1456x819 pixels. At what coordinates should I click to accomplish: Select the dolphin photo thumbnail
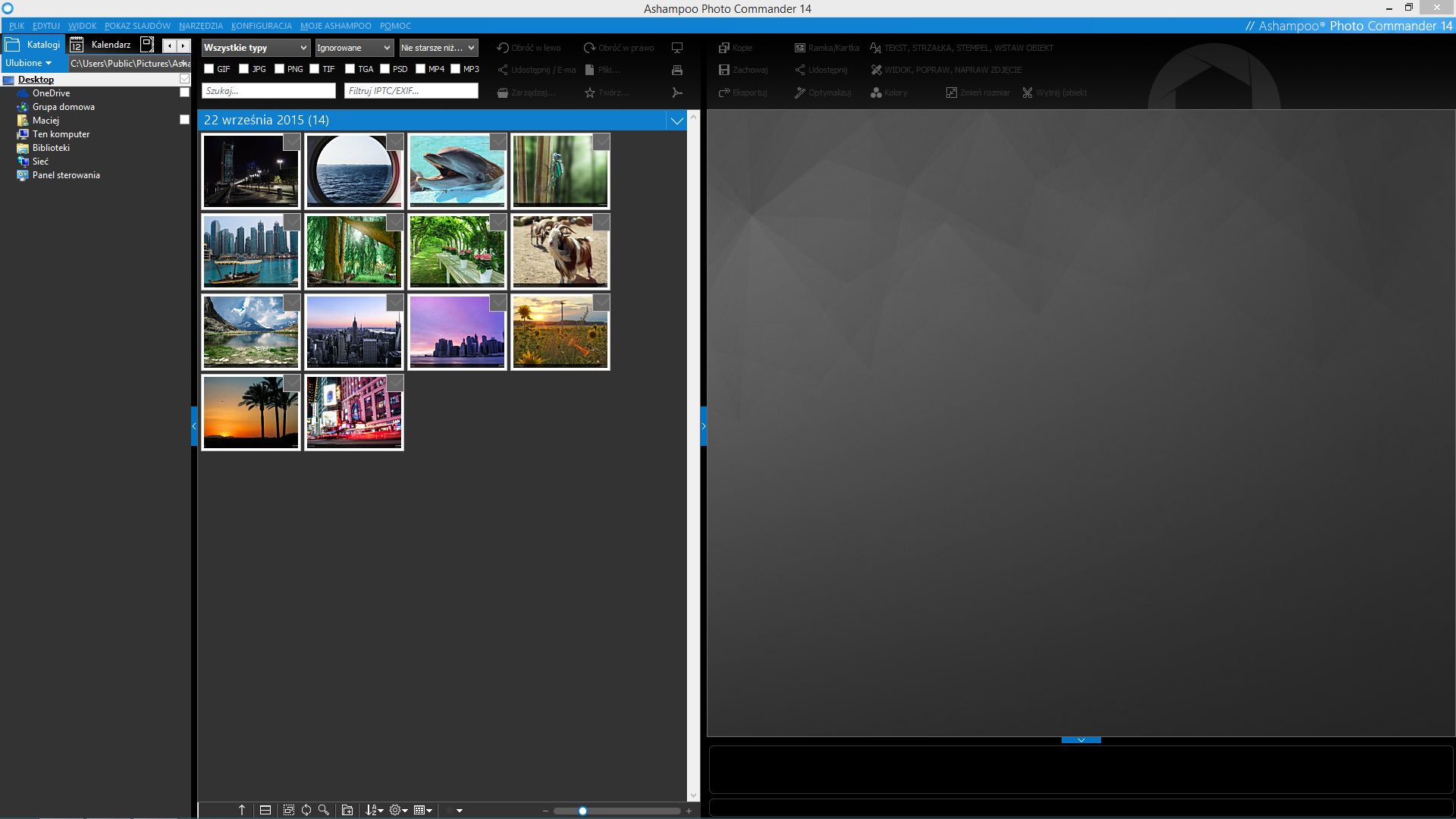(x=457, y=171)
